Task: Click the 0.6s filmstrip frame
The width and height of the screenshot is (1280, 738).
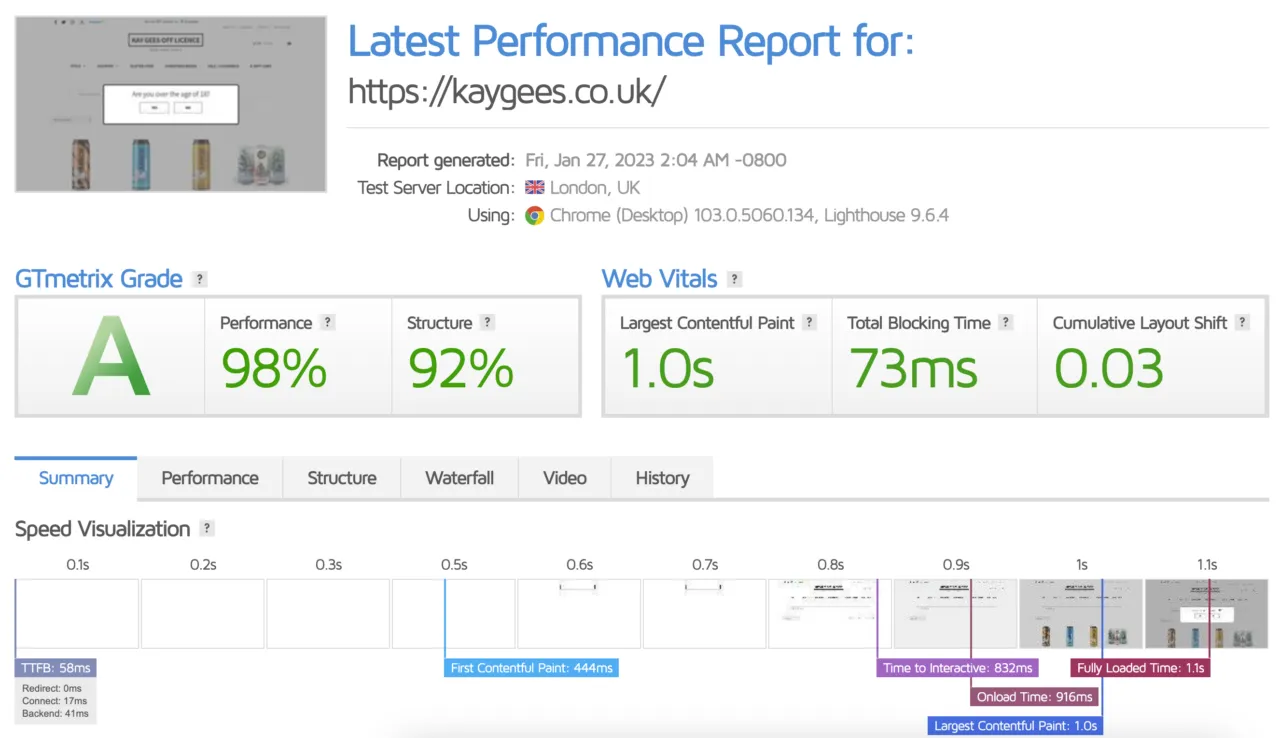Action: pyautogui.click(x=579, y=614)
